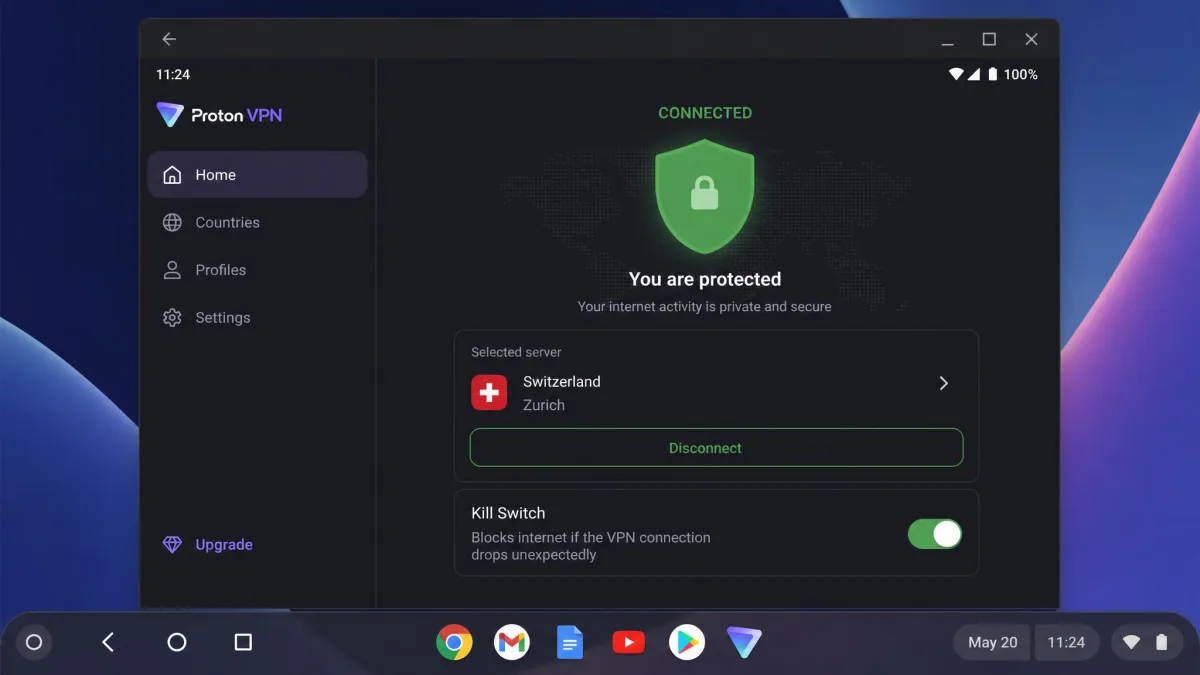Open Google Chrome from the shelf
Screen dimensions: 1200x675
454,642
